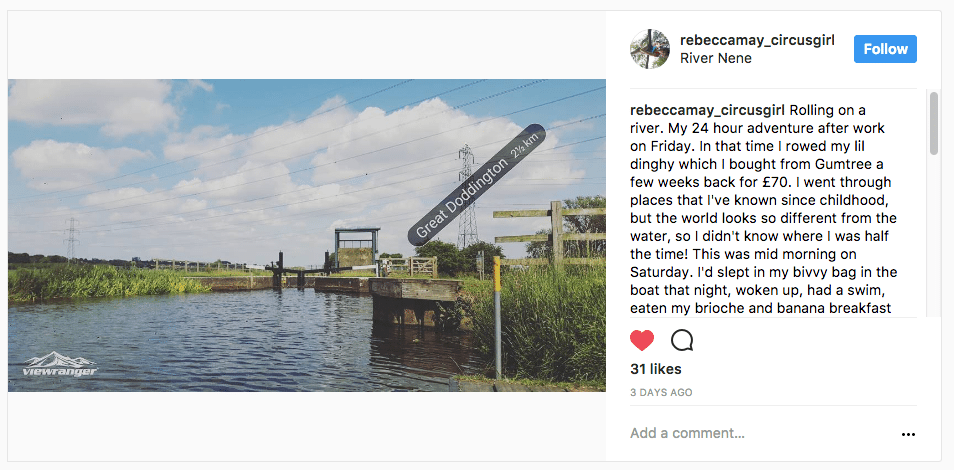954x470 pixels.
Task: Open the River Nene location link
Action: pos(715,58)
